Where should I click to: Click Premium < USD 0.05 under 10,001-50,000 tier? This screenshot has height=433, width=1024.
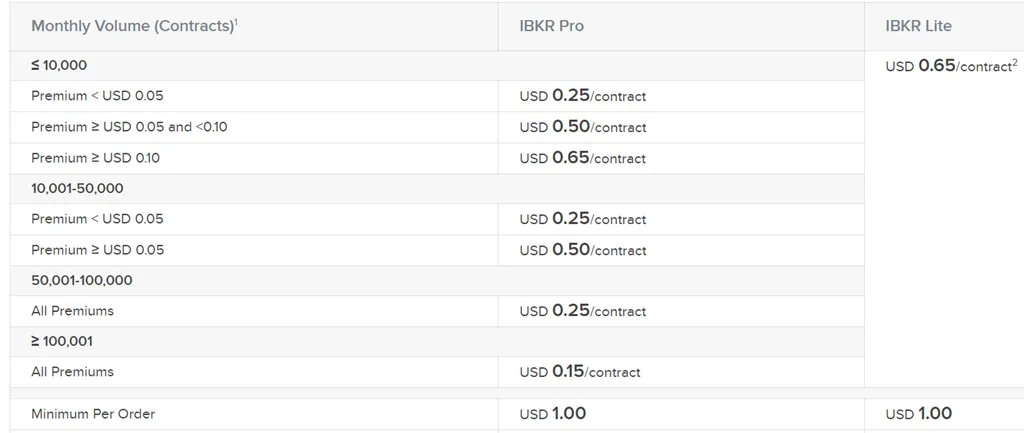[97, 219]
